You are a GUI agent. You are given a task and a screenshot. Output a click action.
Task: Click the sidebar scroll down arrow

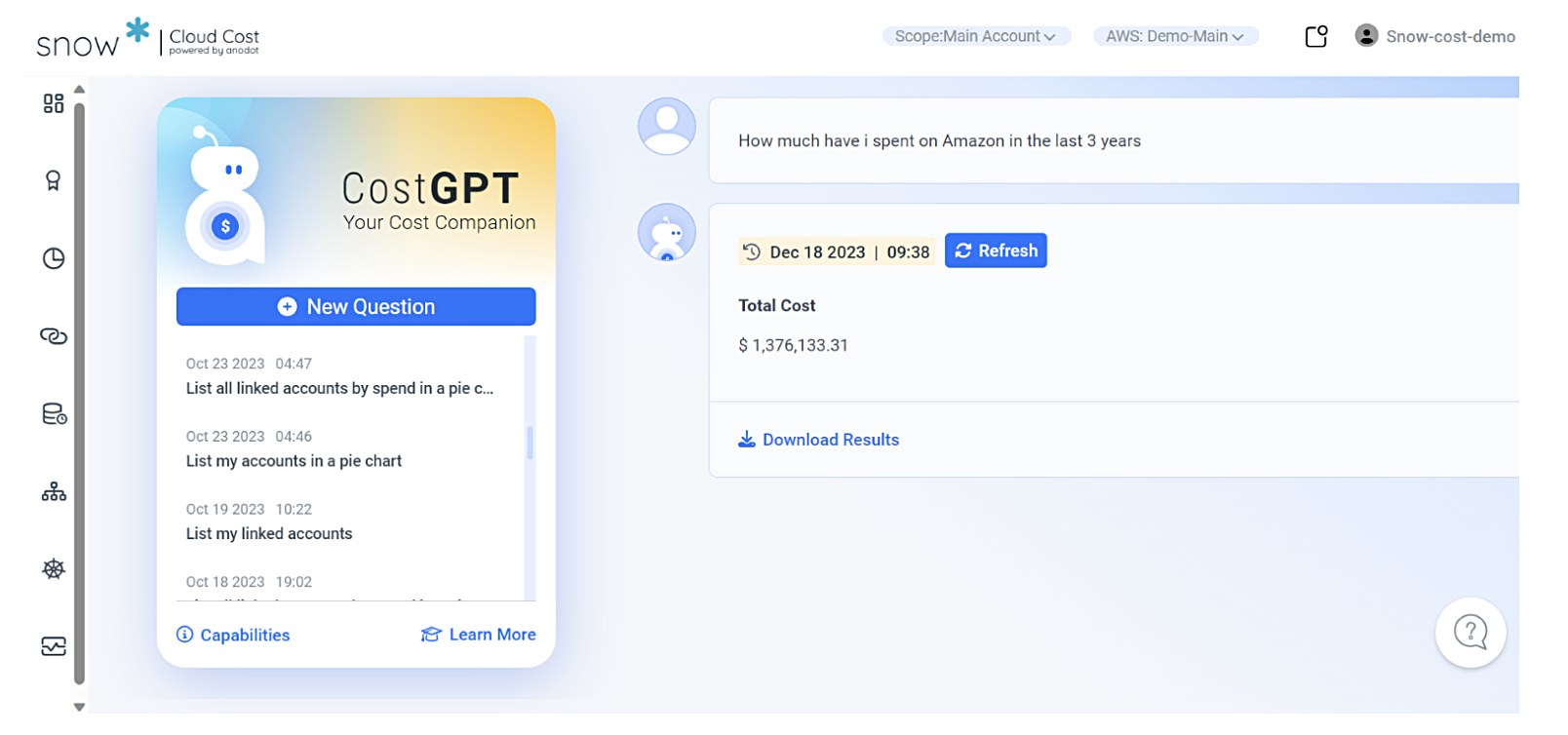(x=80, y=708)
